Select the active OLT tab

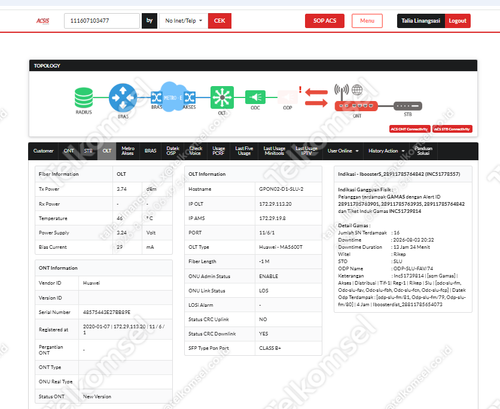tap(107, 151)
